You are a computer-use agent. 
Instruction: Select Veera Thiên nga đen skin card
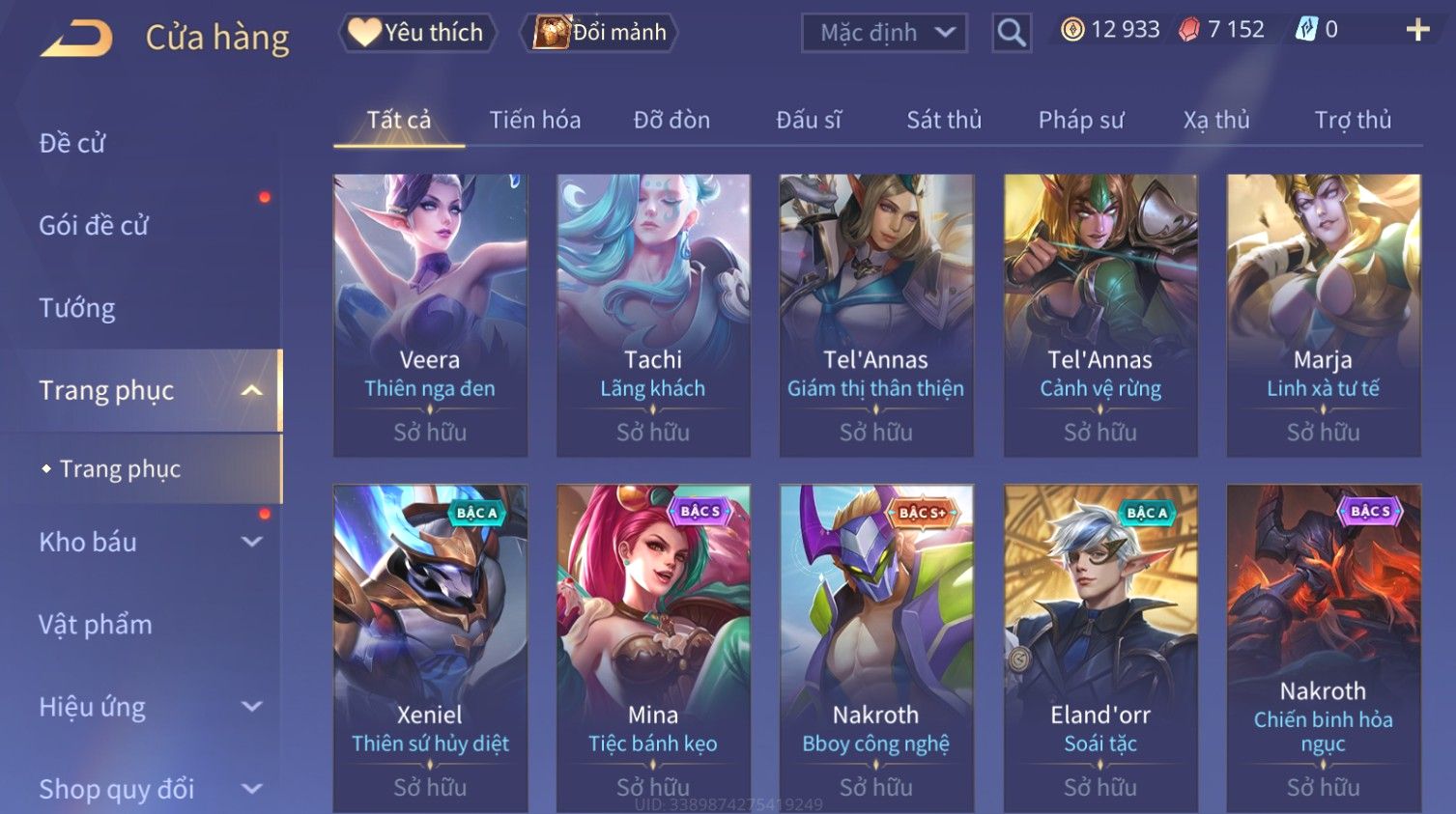(x=430, y=316)
